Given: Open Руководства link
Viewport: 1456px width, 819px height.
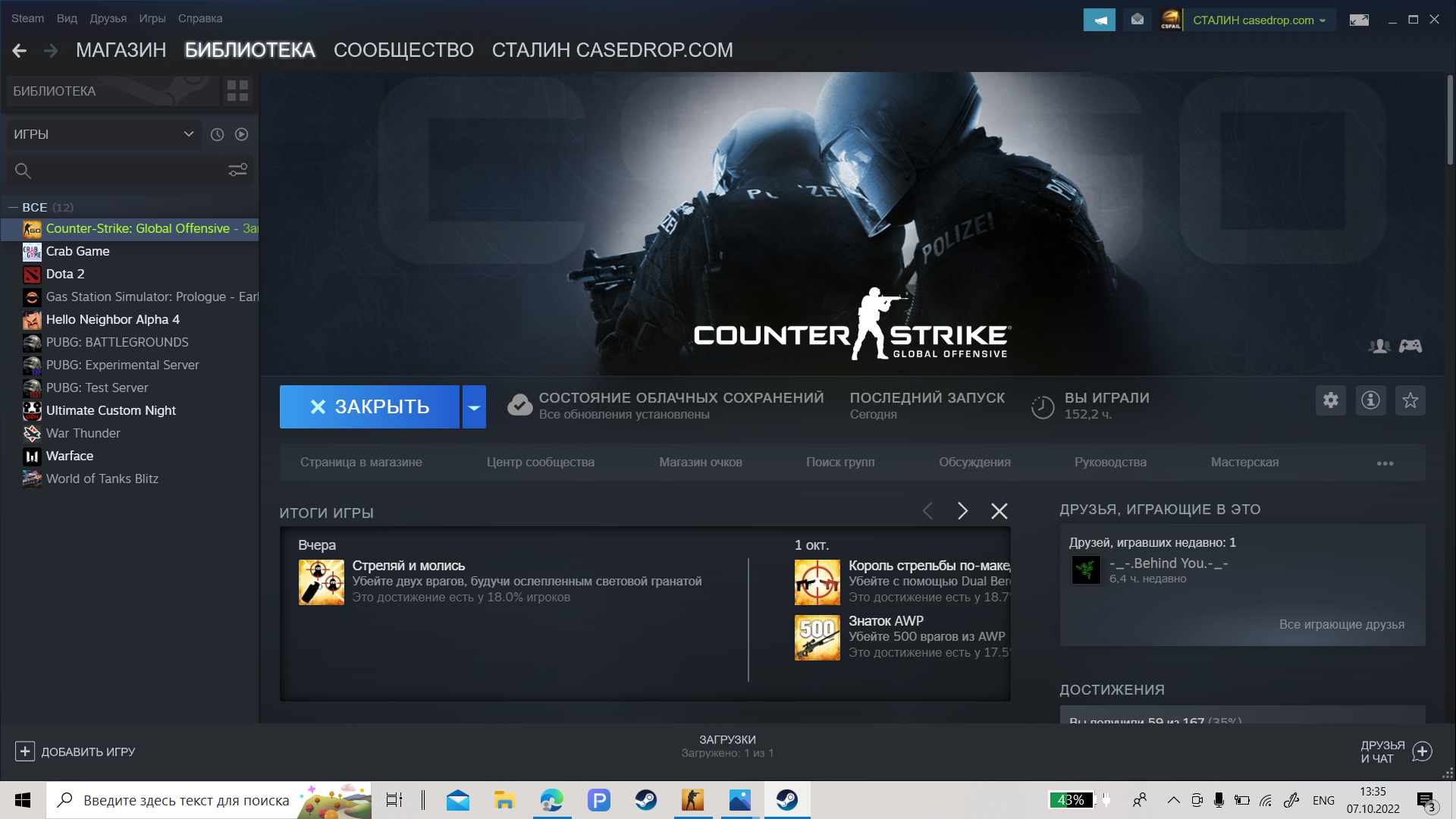Looking at the screenshot, I should click(1110, 463).
